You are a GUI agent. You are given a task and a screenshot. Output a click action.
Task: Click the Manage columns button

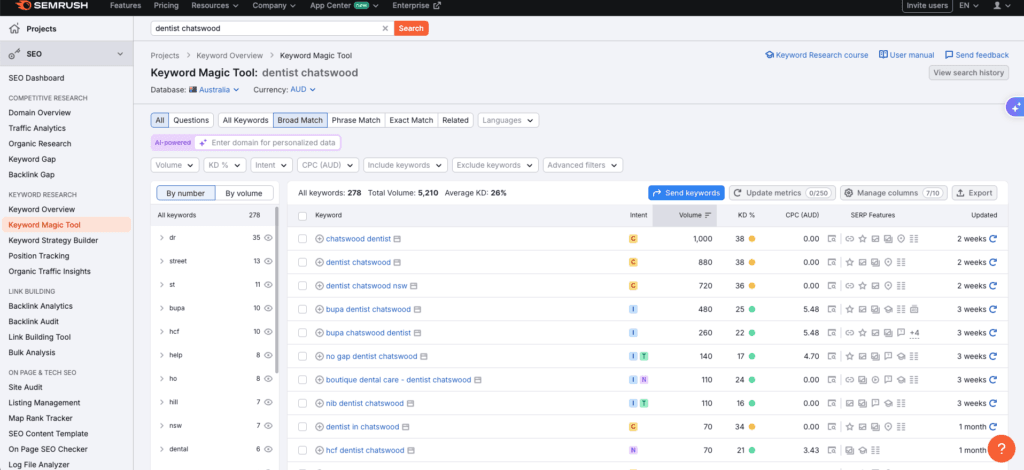click(893, 193)
